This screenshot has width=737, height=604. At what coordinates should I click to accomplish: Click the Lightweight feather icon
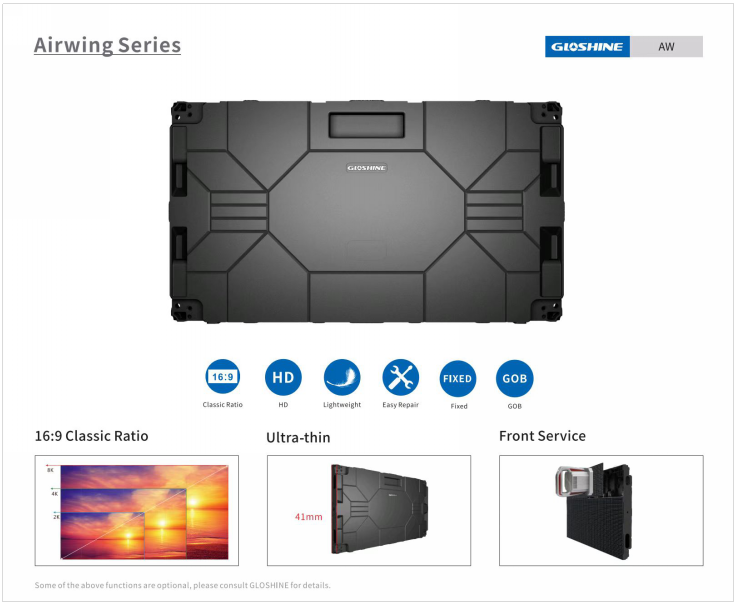[342, 377]
